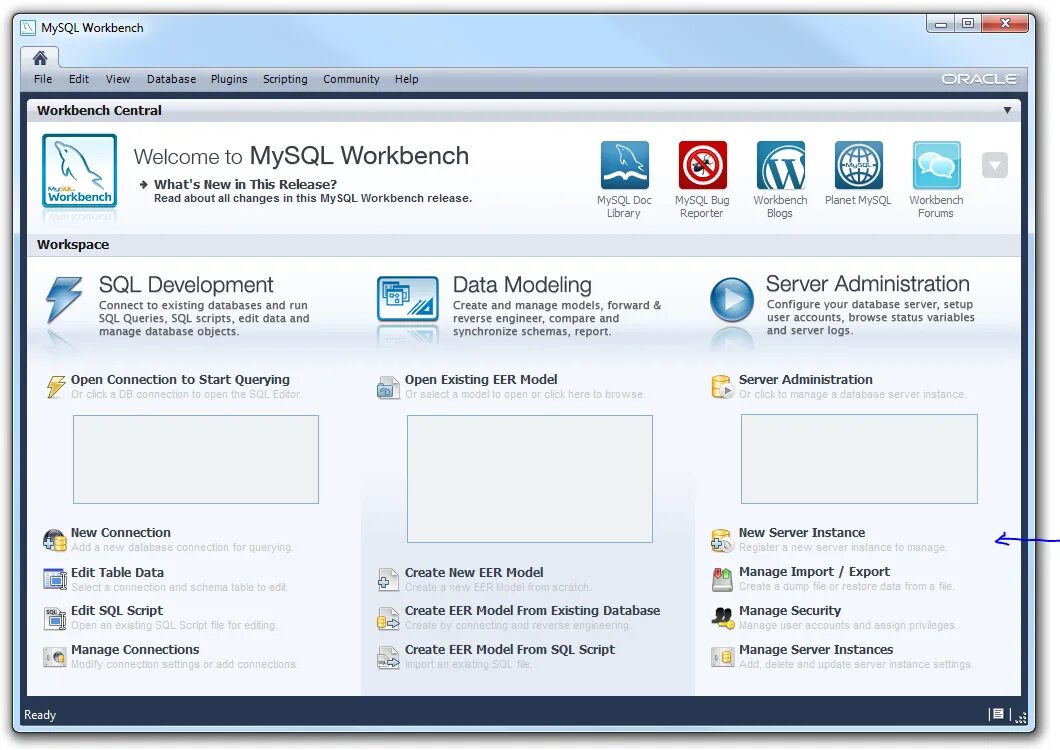Click Manage Connections link
This screenshot has height=750, width=1060.
point(135,649)
